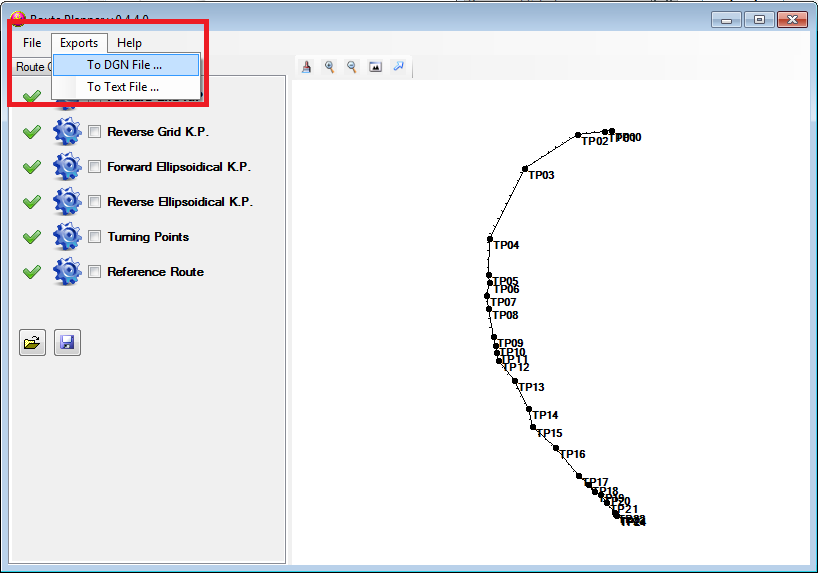Click the TP07 label on the route
This screenshot has width=818, height=573.
[x=503, y=302]
